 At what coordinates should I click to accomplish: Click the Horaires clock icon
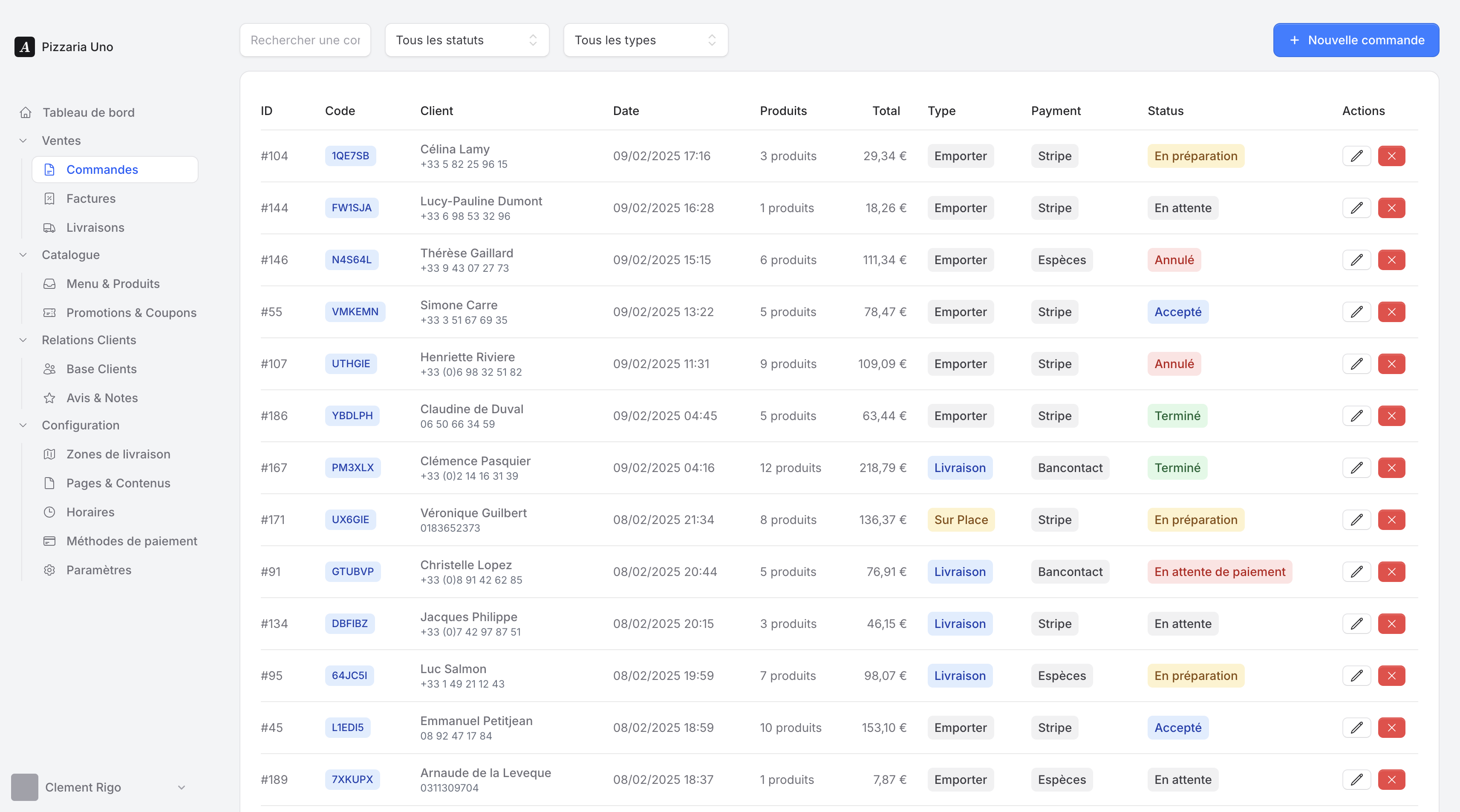point(49,512)
